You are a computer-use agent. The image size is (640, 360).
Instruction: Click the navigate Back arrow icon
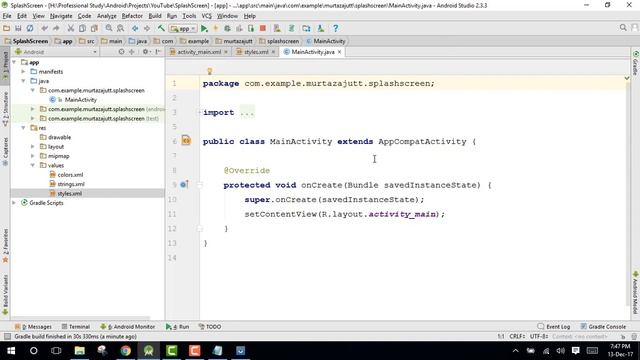pos(135,28)
